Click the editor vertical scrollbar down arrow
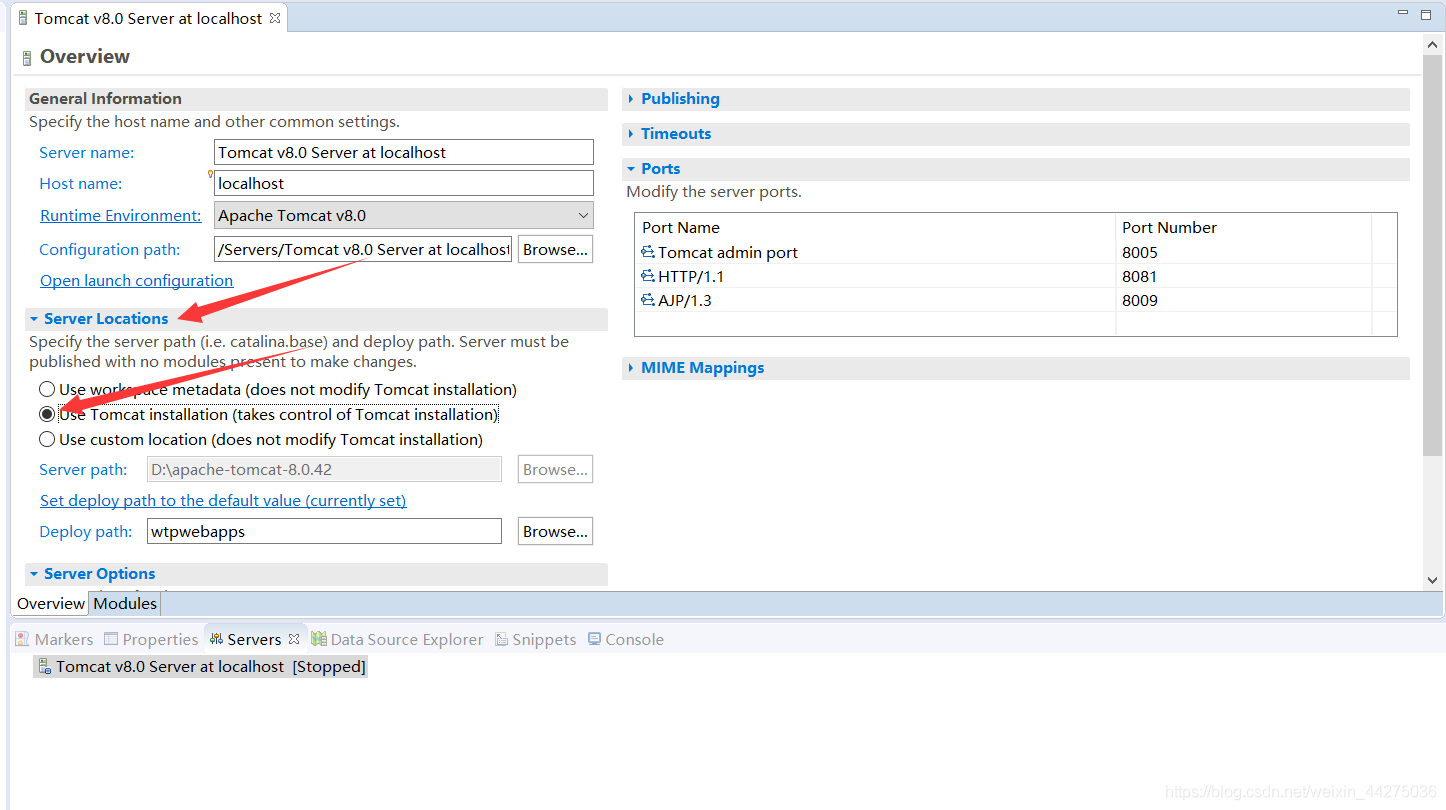This screenshot has height=810, width=1446. 1432,579
